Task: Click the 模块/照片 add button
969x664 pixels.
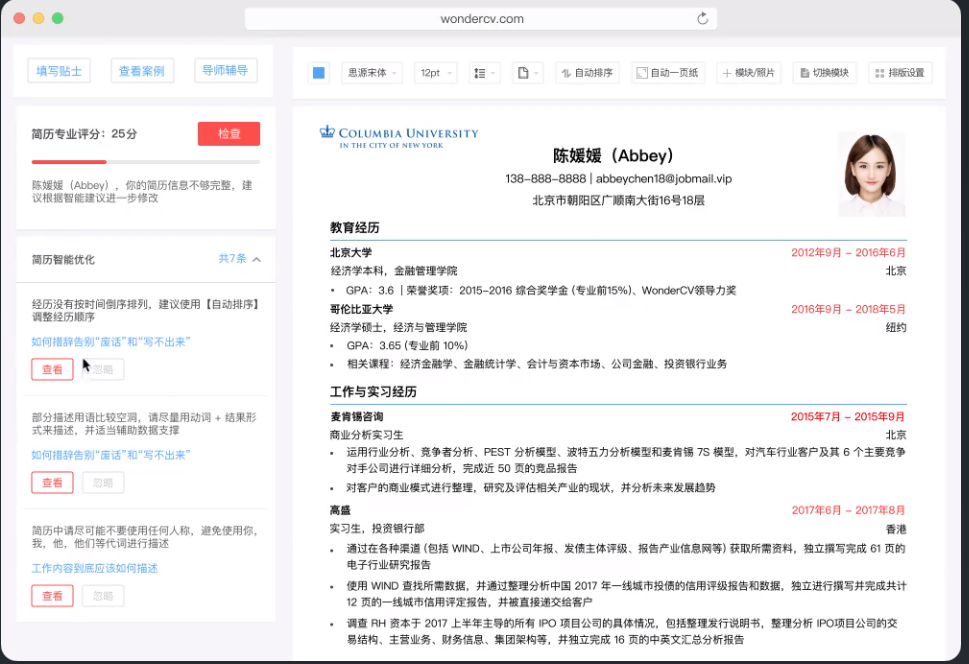Action: [748, 73]
